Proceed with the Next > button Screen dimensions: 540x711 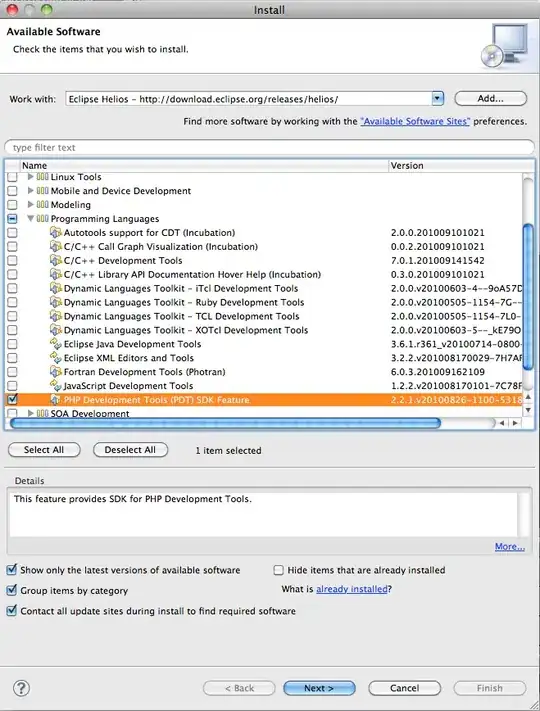click(319, 688)
